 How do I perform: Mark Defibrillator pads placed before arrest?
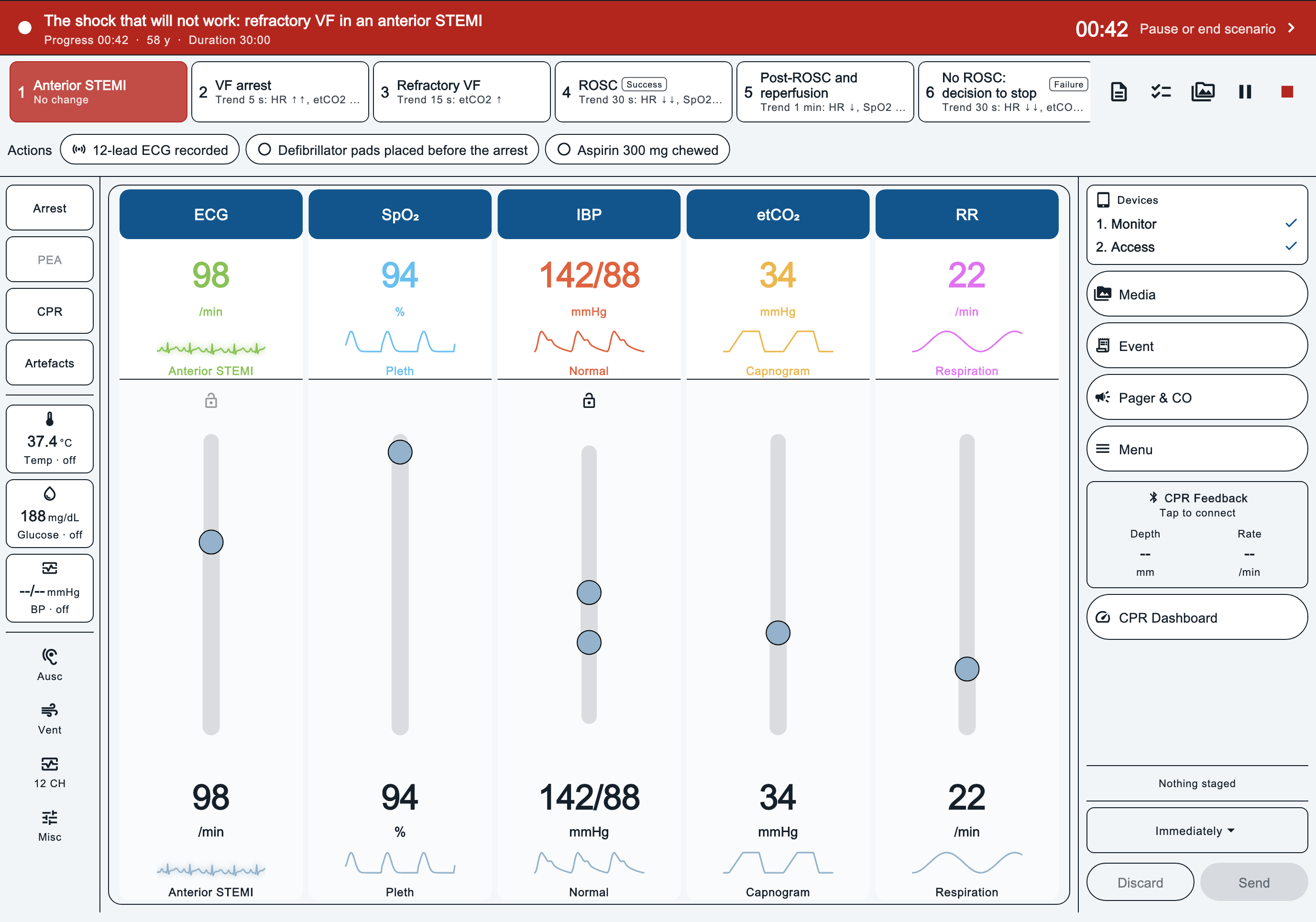pos(392,150)
